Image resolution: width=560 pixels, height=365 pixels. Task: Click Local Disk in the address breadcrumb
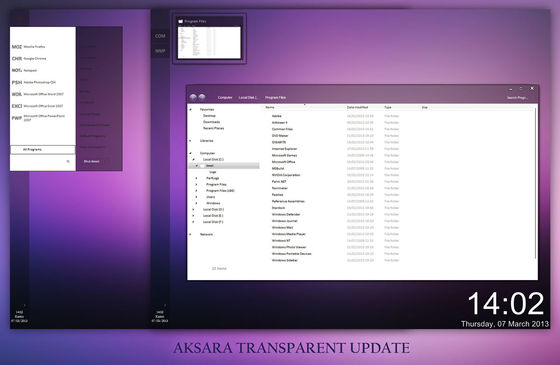248,98
